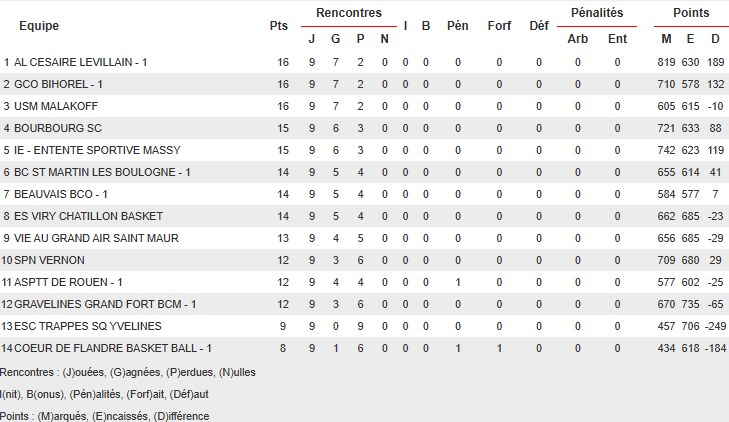Select BC ST MARTIN LES BOULOGNE - 1
Image resolution: width=729 pixels, height=422 pixels.
tap(102, 172)
